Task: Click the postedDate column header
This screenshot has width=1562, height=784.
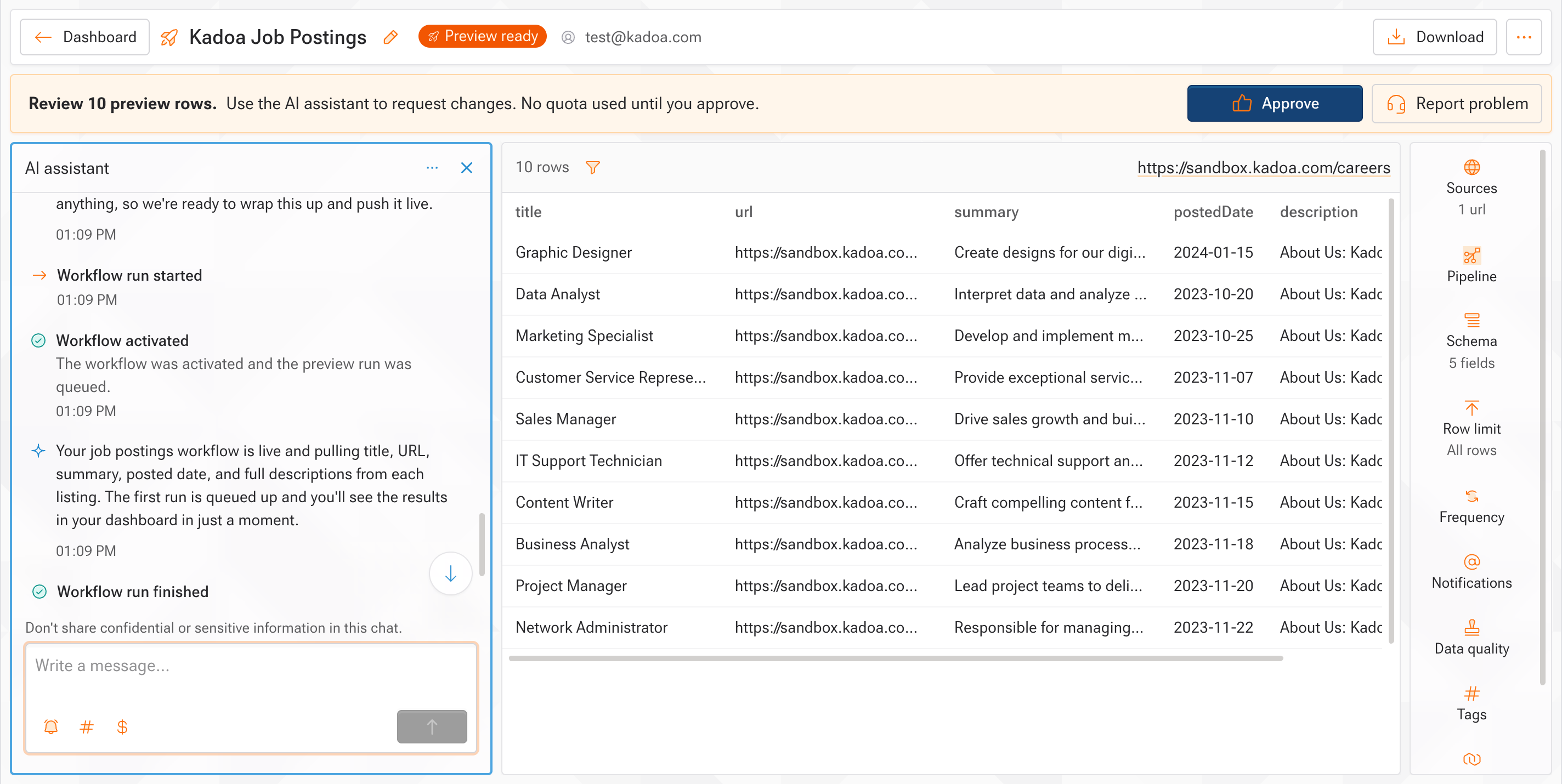Action: click(1213, 212)
